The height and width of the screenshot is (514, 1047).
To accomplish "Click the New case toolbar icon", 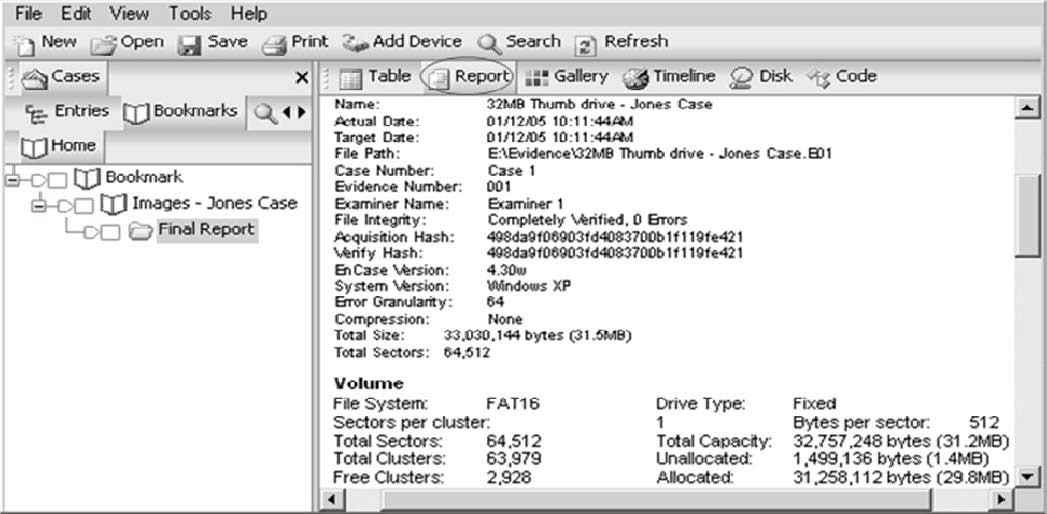I will click(x=27, y=43).
